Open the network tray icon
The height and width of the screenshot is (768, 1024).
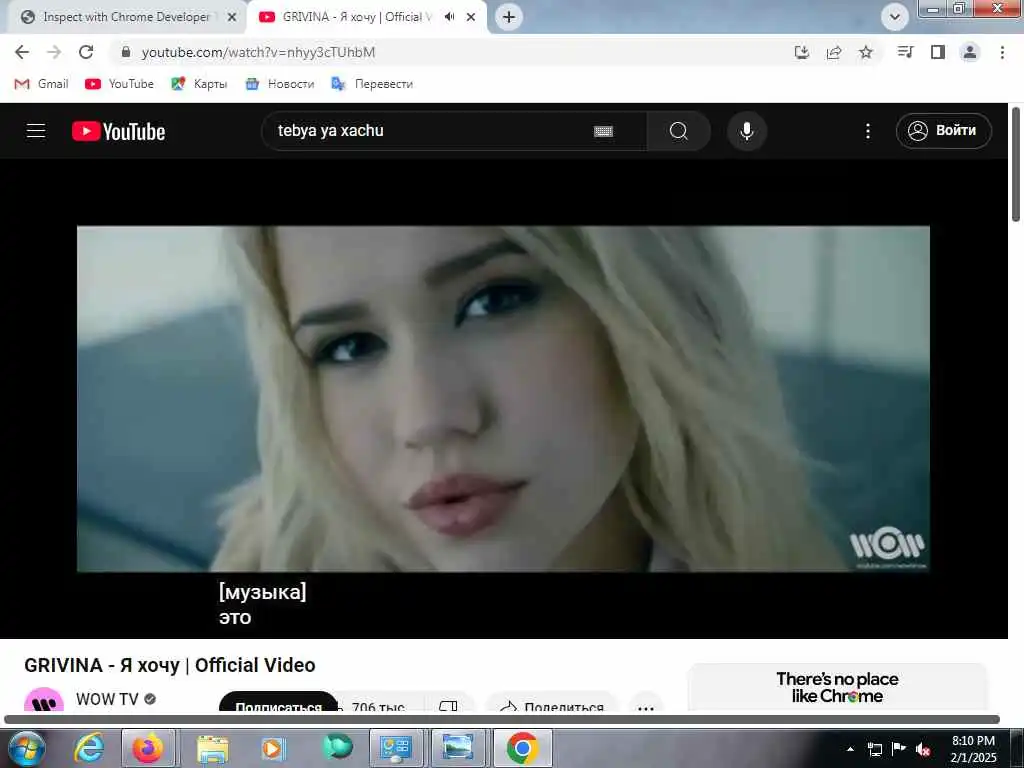[x=875, y=750]
